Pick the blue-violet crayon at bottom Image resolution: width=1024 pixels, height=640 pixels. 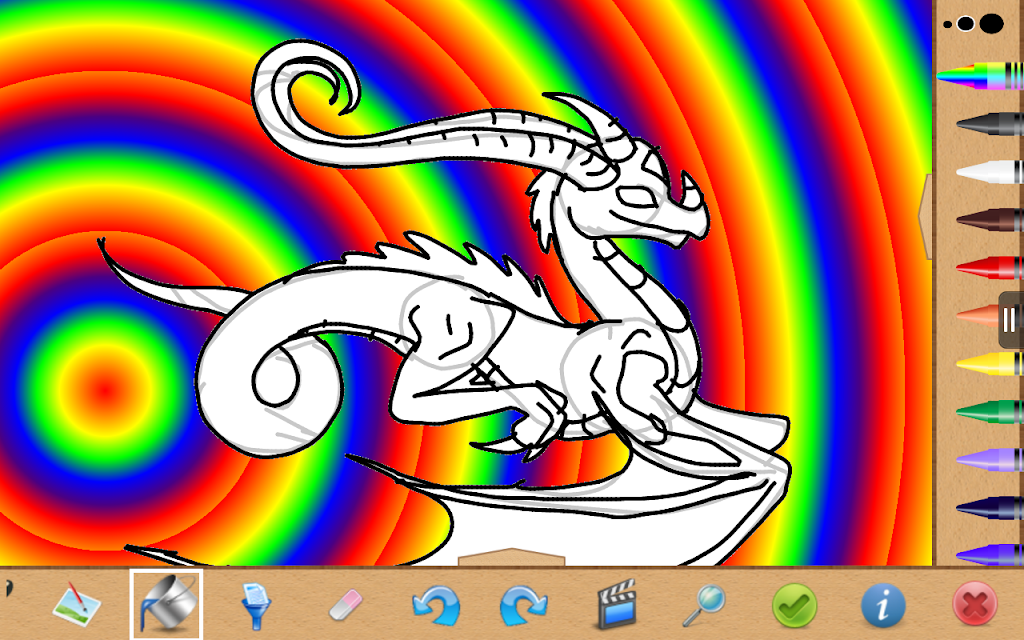[990, 555]
